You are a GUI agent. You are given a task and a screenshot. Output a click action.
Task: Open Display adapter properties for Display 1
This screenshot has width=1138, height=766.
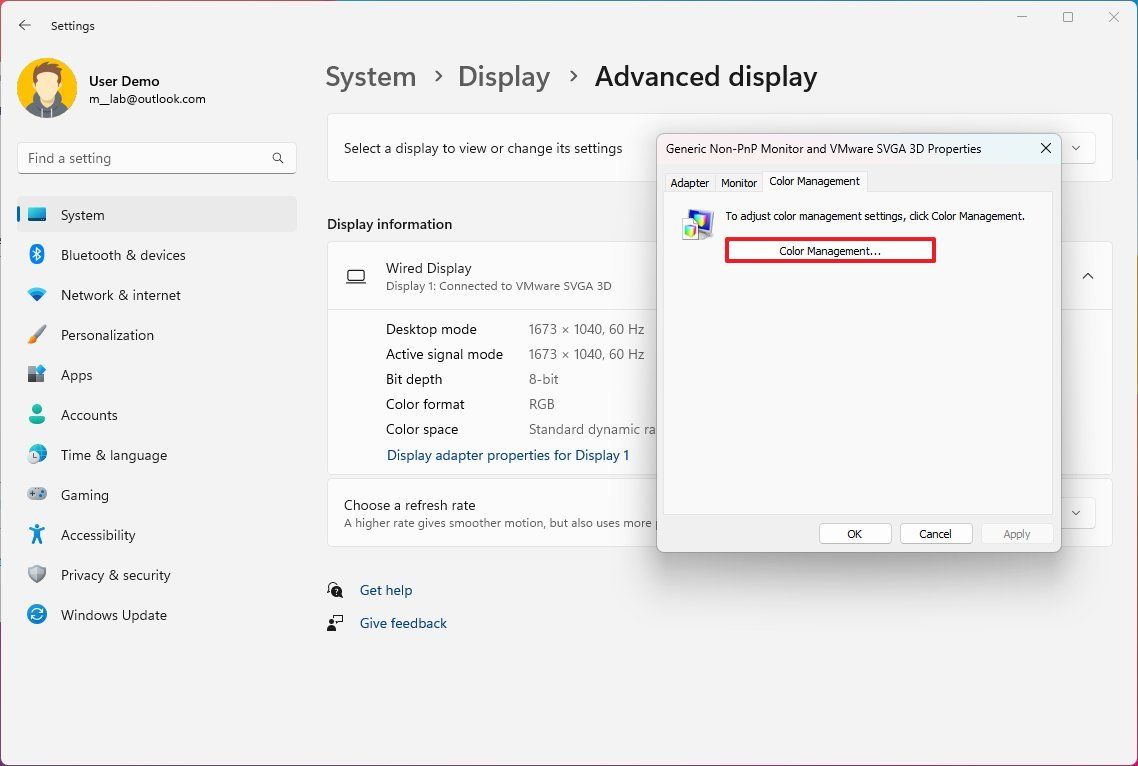[508, 455]
